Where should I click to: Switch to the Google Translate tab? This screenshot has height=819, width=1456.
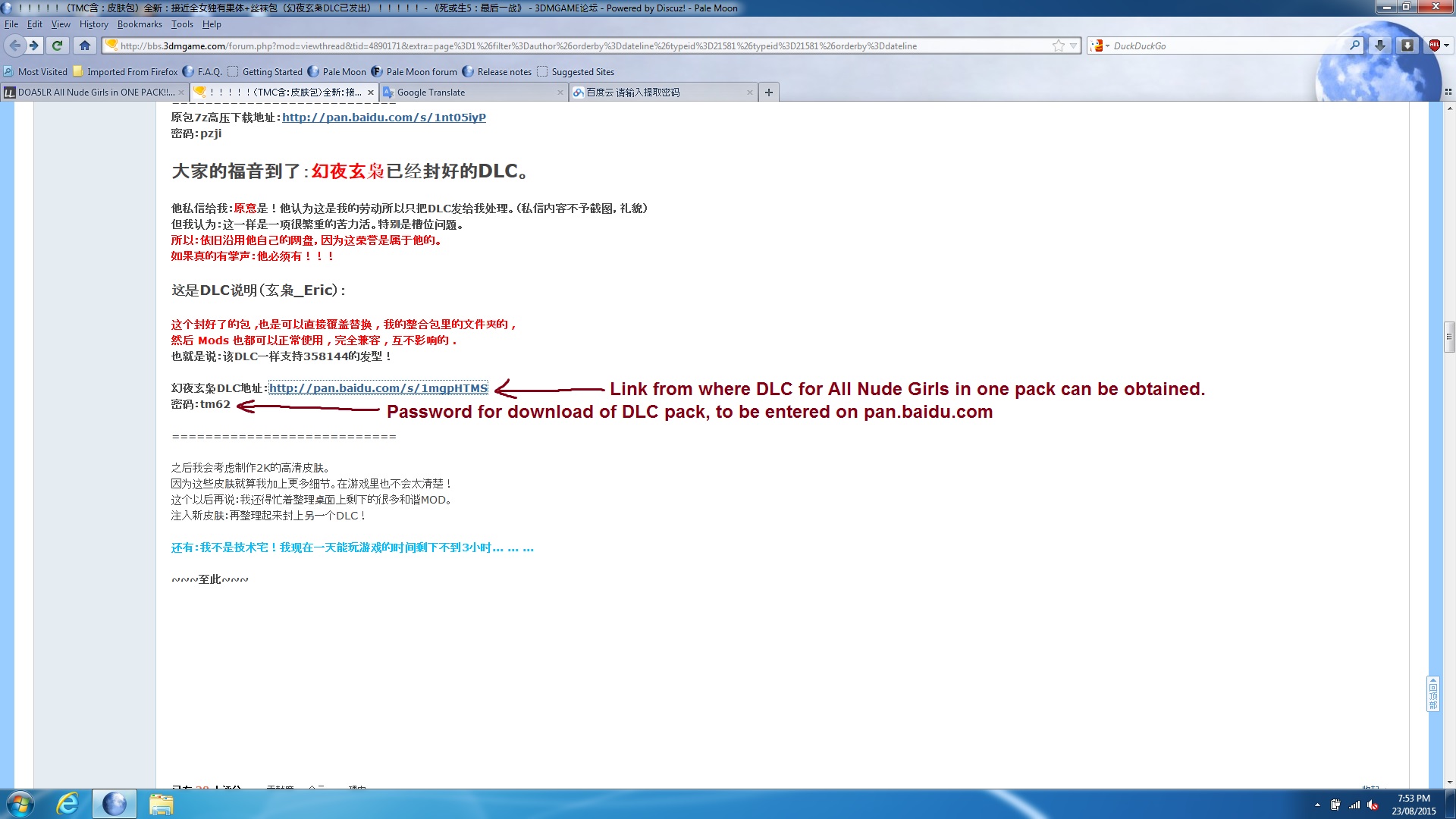pyautogui.click(x=431, y=93)
